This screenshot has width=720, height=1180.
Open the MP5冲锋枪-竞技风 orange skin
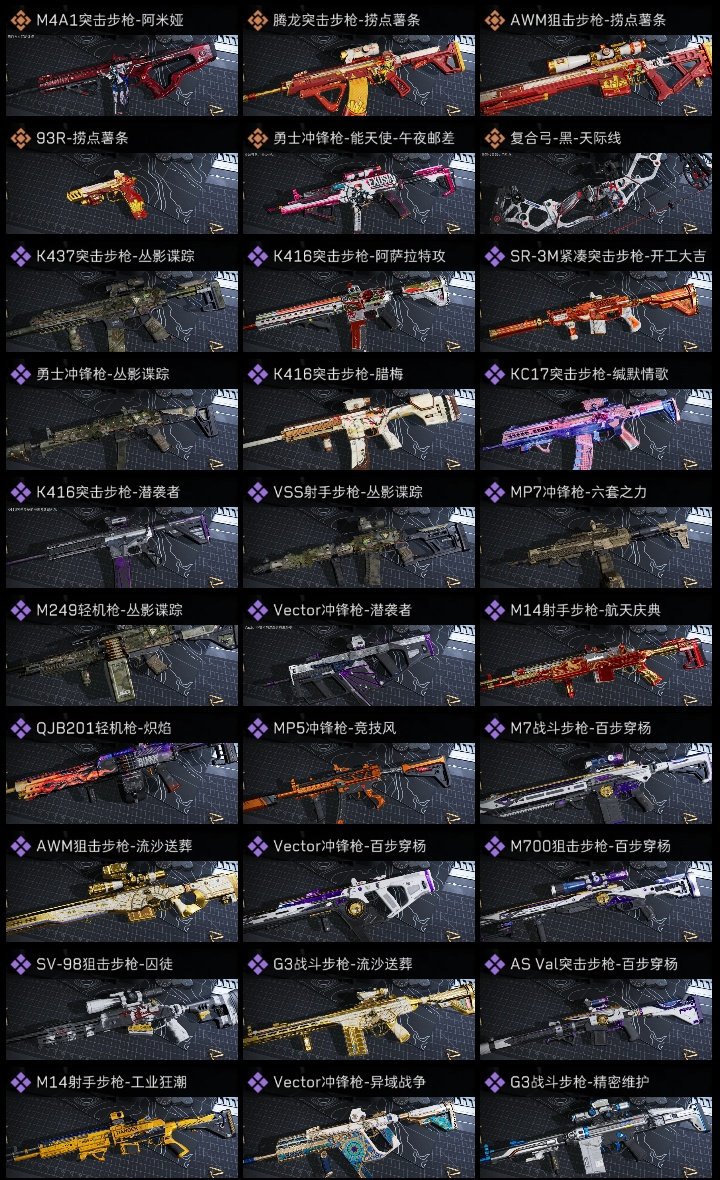point(359,783)
